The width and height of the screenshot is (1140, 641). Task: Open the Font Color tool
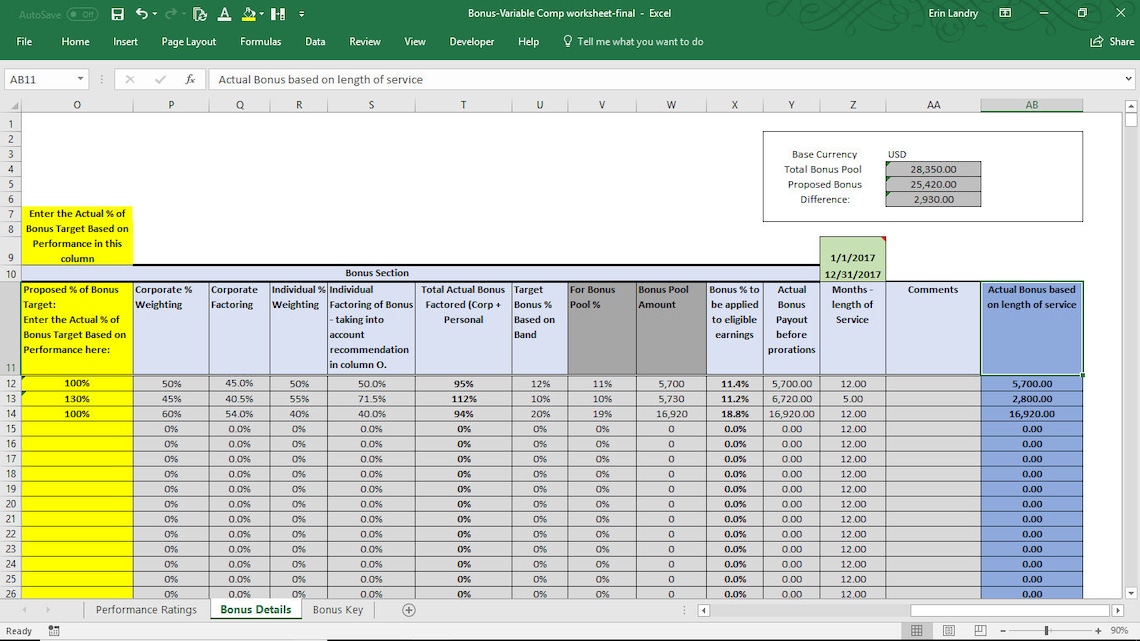click(225, 14)
